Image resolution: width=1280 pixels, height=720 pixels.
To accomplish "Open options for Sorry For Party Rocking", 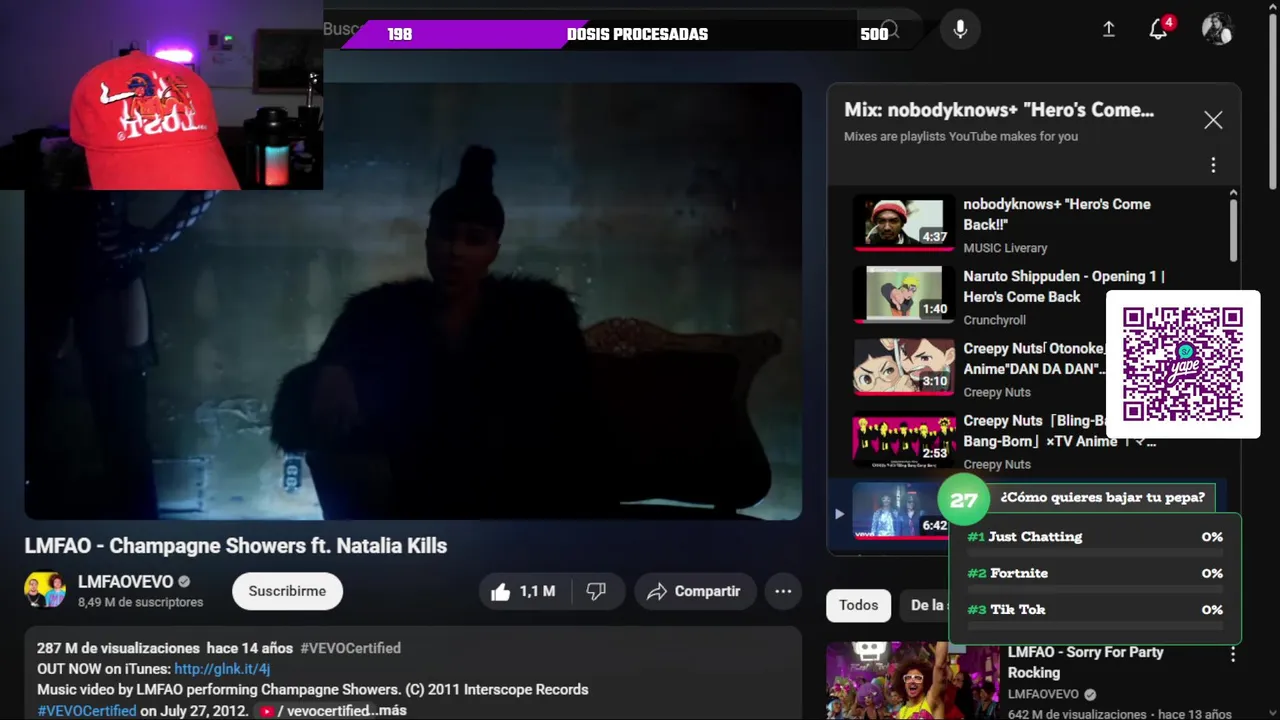I will [x=1232, y=654].
